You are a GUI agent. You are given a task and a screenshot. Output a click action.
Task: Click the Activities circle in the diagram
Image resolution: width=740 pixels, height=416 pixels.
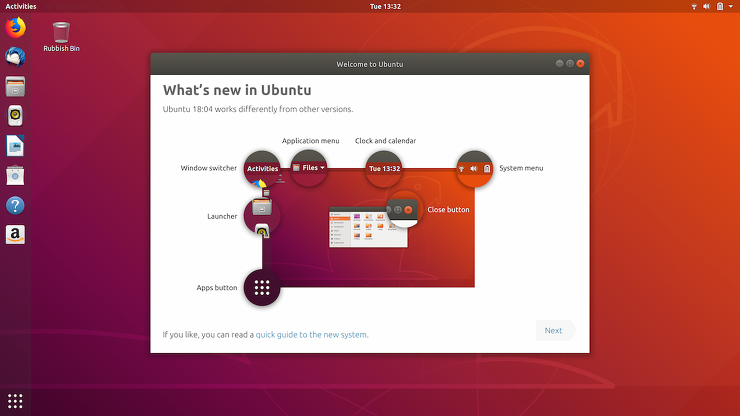tap(262, 169)
